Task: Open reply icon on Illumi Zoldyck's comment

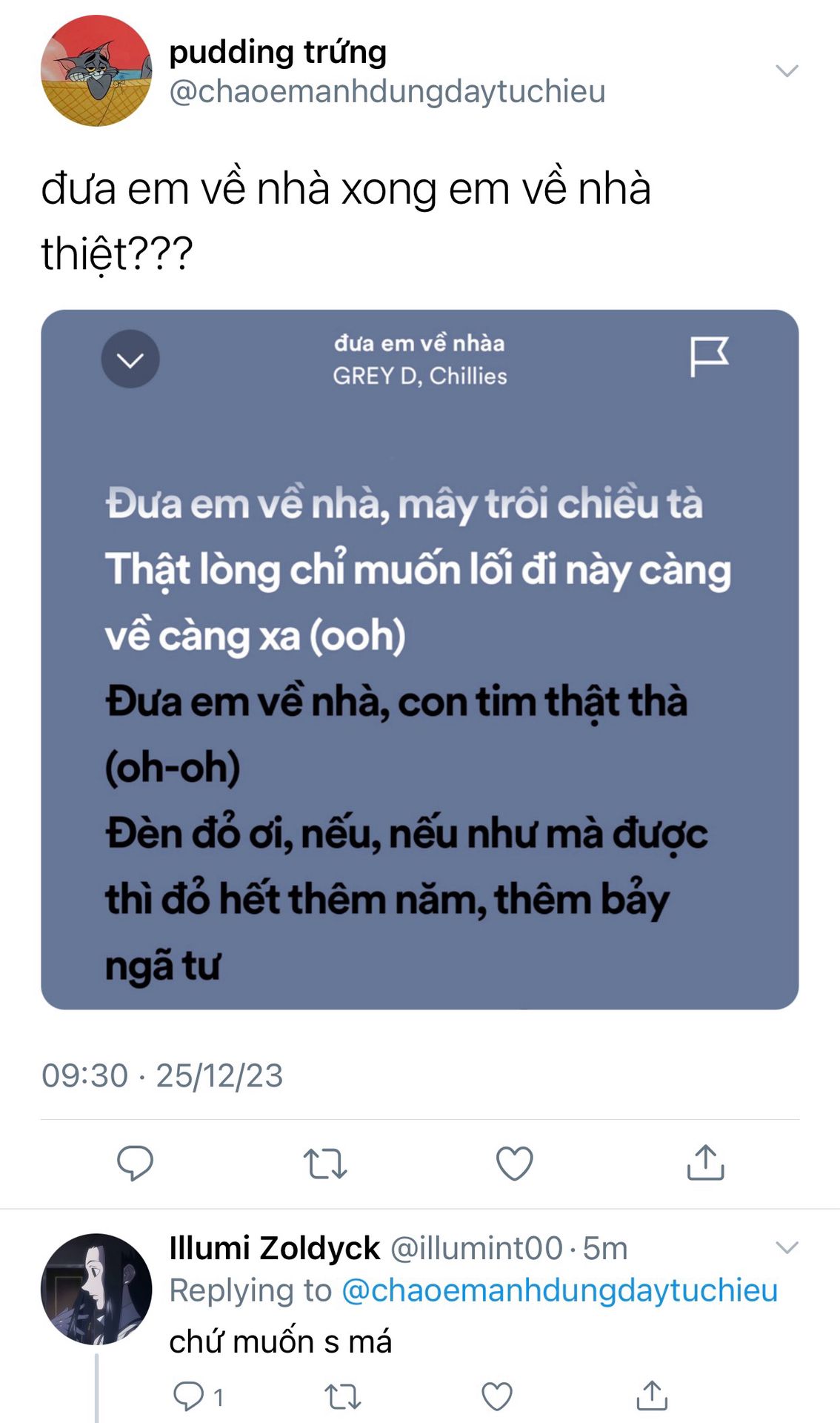Action: click(x=188, y=1396)
